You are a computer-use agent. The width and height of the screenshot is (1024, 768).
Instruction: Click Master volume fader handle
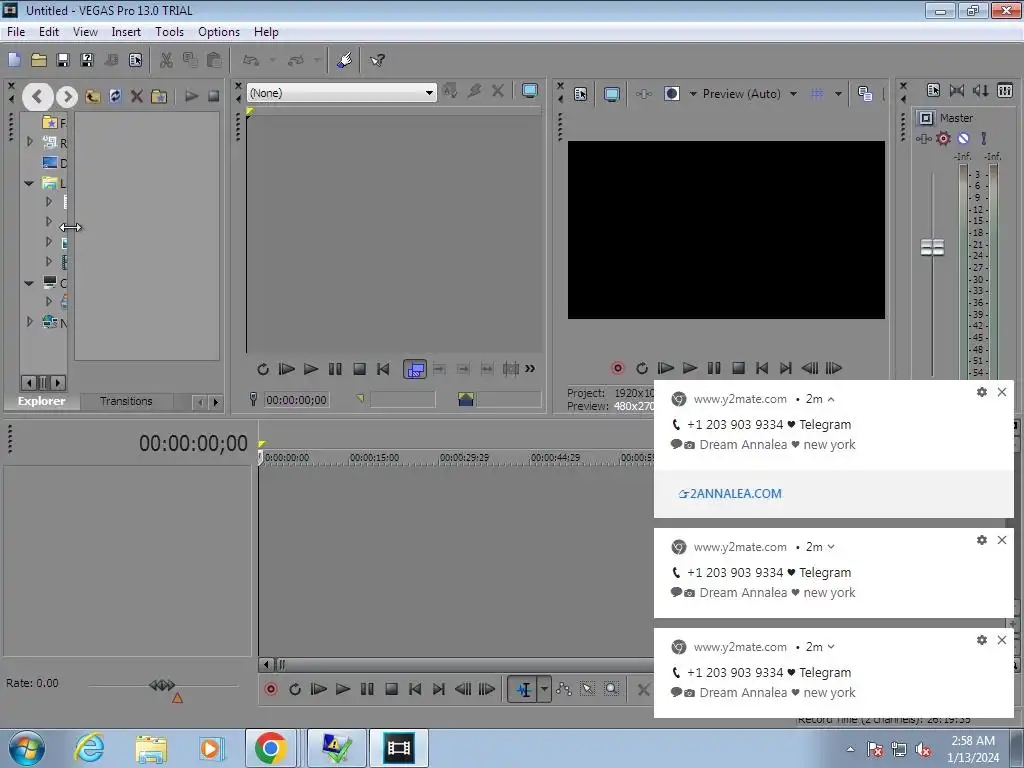tap(932, 247)
